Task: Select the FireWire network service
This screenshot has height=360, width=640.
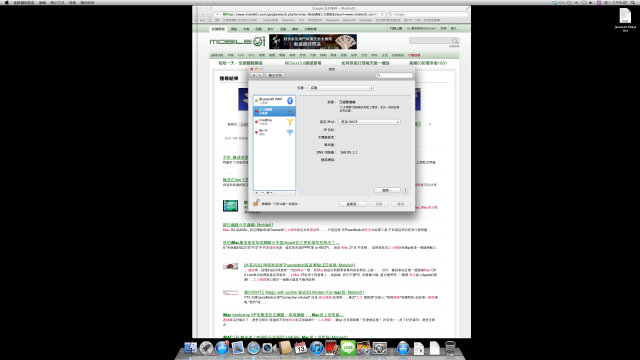Action: tap(274, 122)
